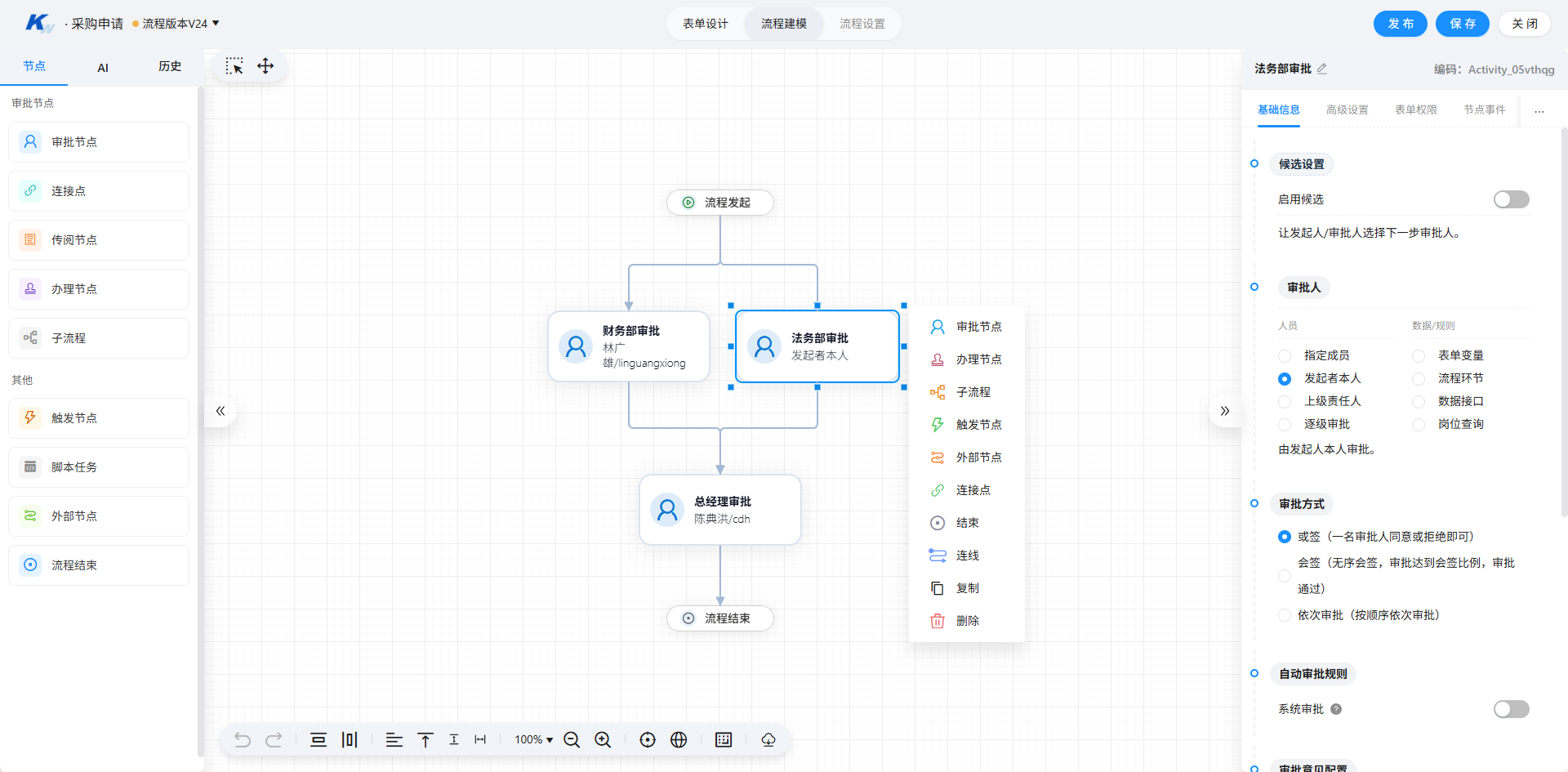The height and width of the screenshot is (772, 1568).
Task: Activate the move/pan canvas tool
Action: (x=265, y=66)
